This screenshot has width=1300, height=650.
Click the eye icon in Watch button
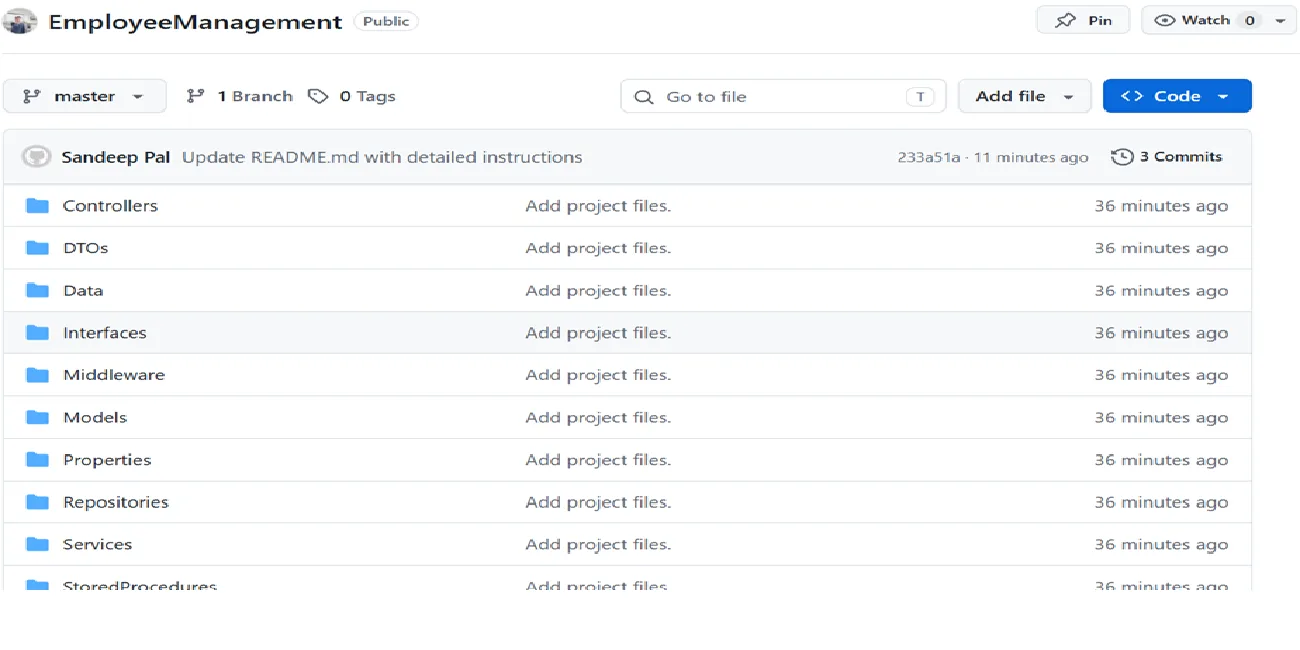coord(1165,20)
